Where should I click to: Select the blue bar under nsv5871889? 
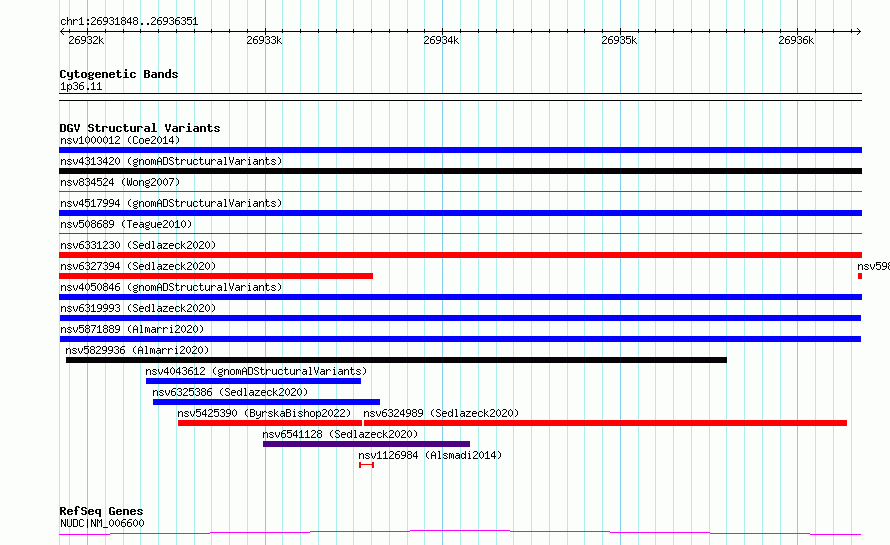pyautogui.click(x=460, y=339)
